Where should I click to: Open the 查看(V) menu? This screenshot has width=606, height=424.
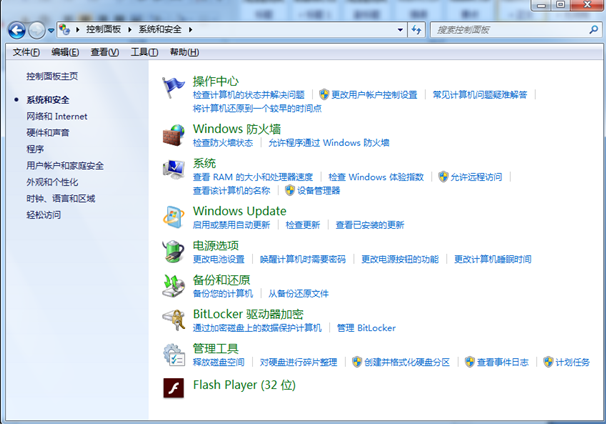105,52
